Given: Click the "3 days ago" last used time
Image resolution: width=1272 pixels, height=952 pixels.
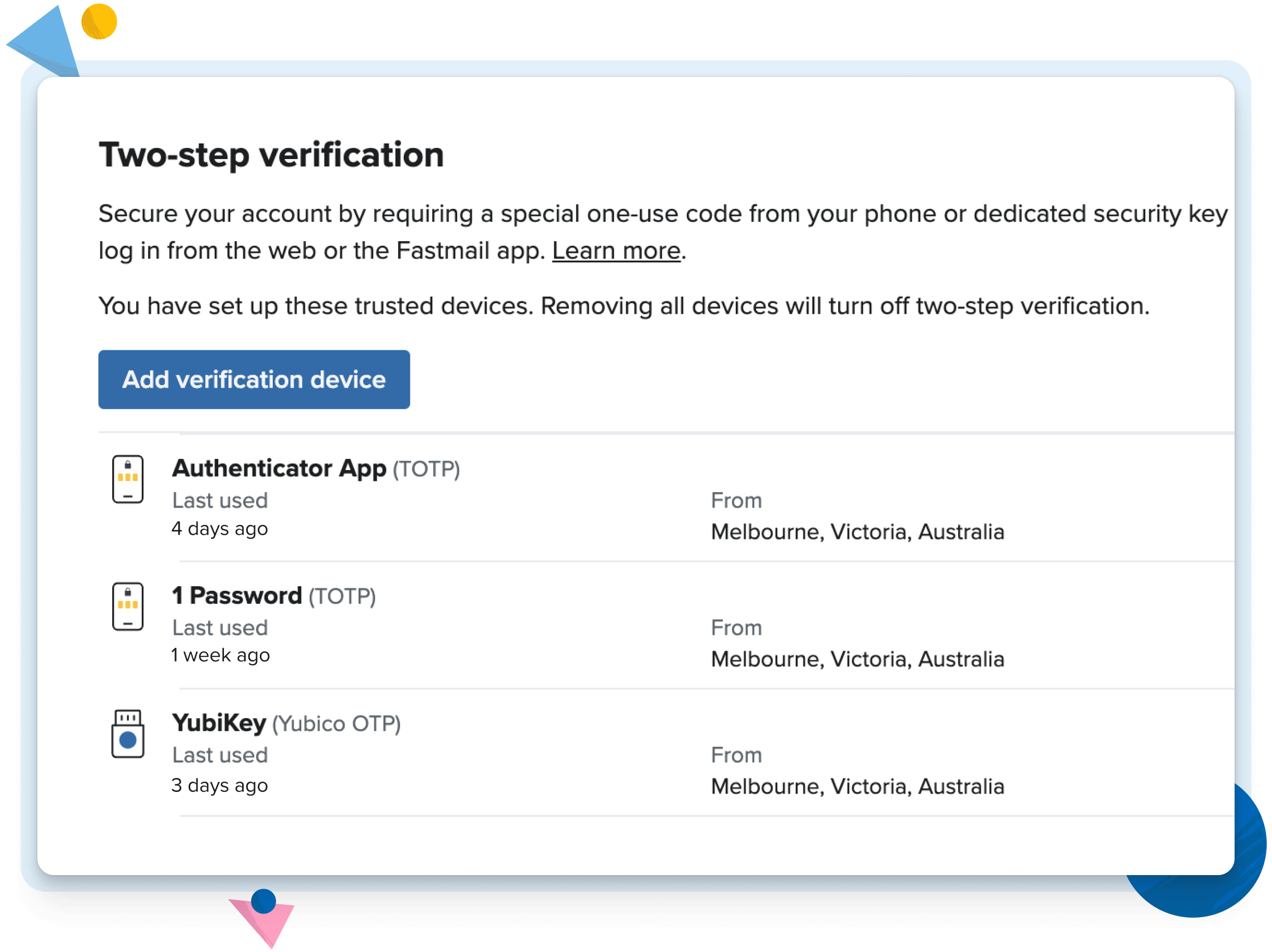Looking at the screenshot, I should coord(220,785).
